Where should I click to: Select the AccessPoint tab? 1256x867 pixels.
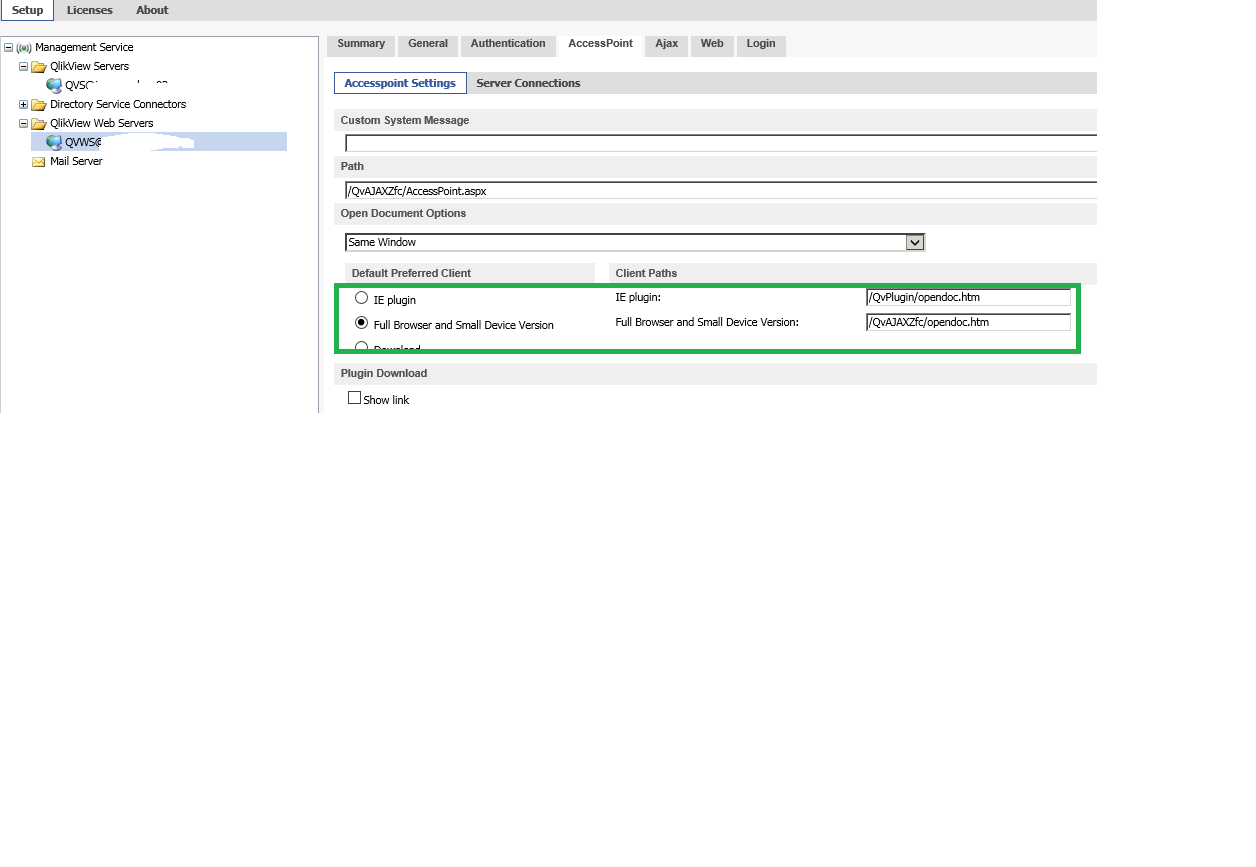[x=600, y=44]
